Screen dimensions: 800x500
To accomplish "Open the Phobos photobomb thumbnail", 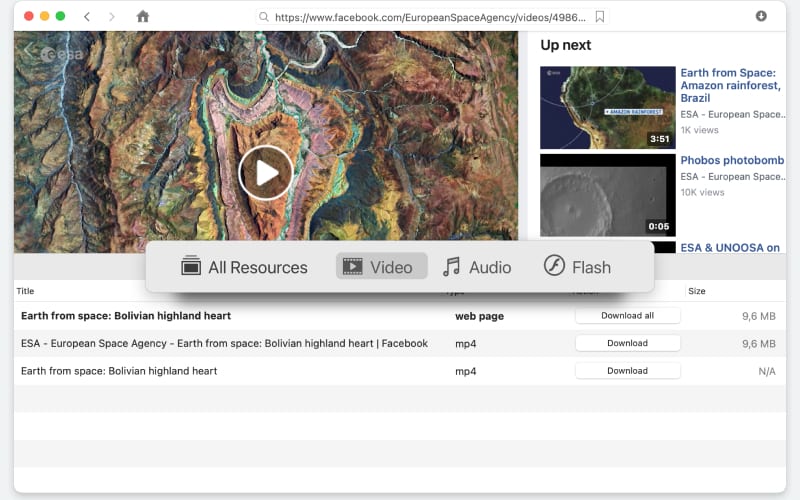I will (x=608, y=195).
